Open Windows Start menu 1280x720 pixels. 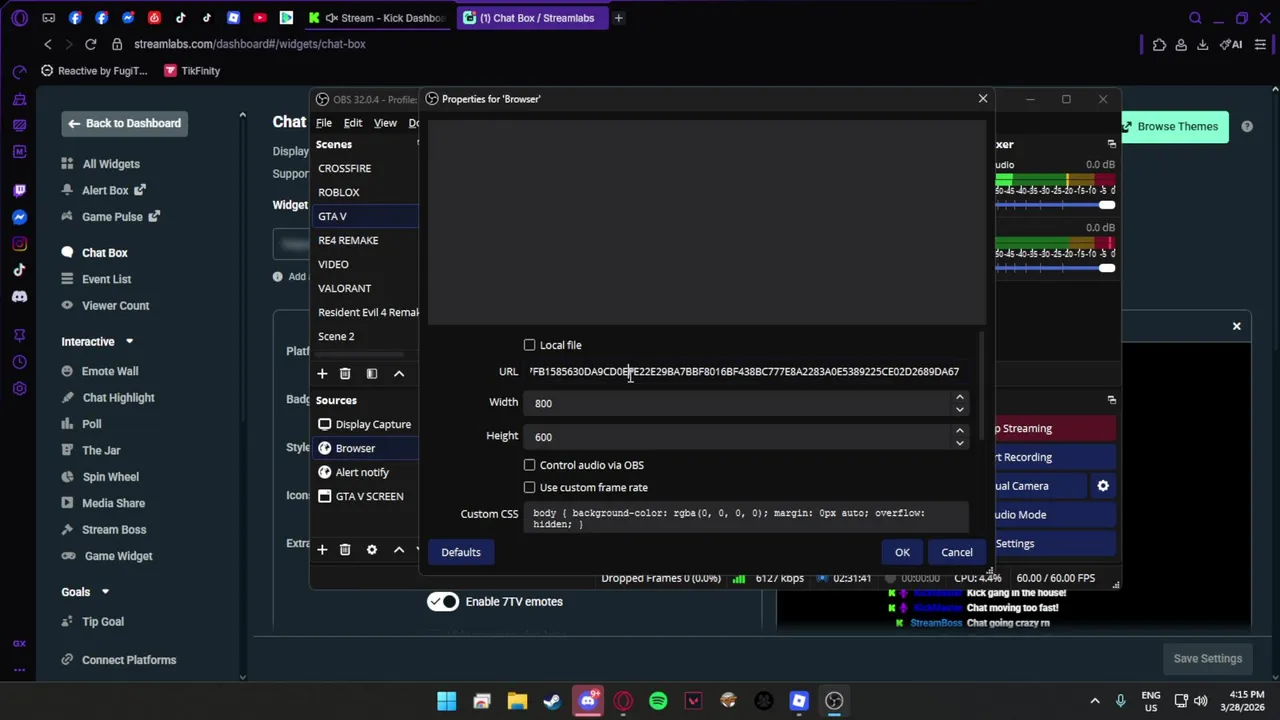click(x=446, y=701)
